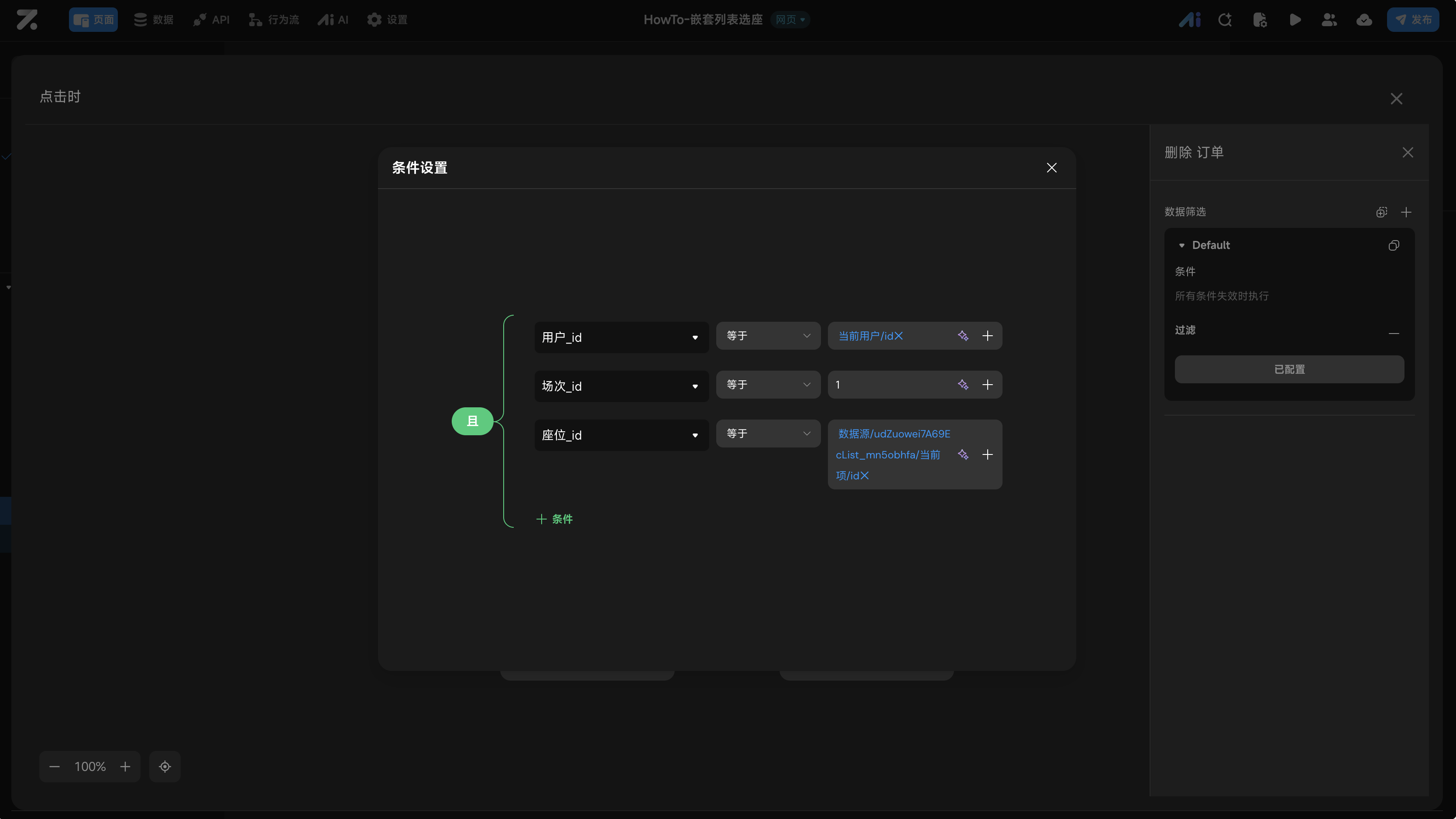Collapse the 过滤 section with minus icon
Viewport: 1456px width, 819px height.
coord(1394,333)
